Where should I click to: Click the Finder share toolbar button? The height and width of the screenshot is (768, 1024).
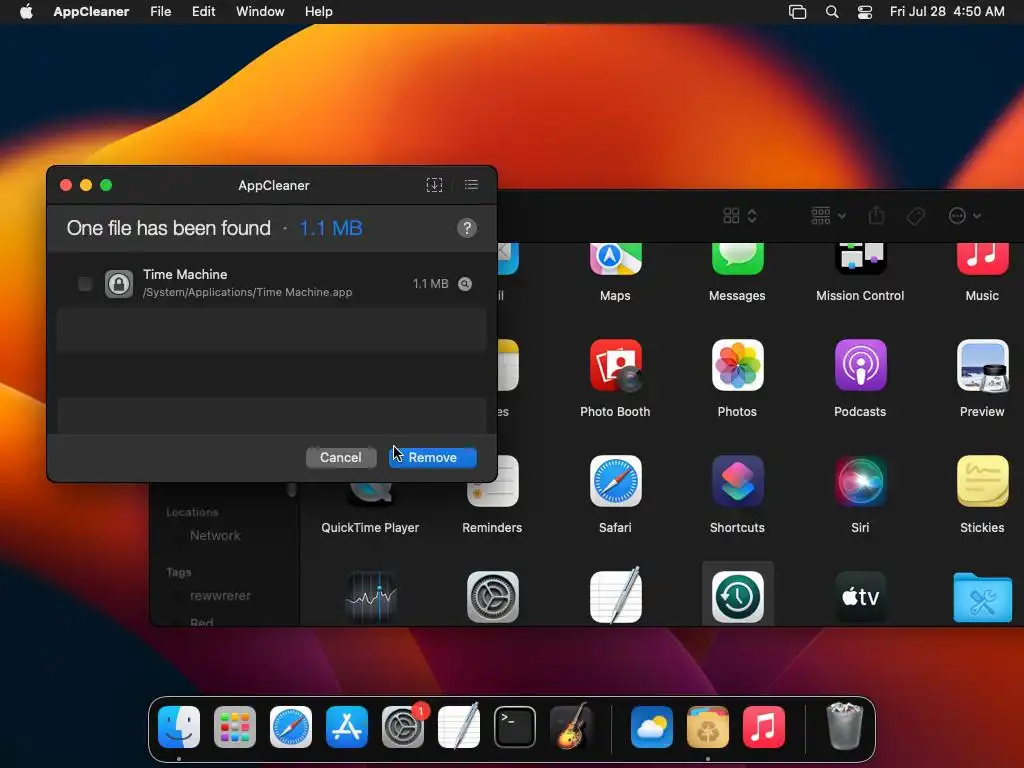coord(876,216)
